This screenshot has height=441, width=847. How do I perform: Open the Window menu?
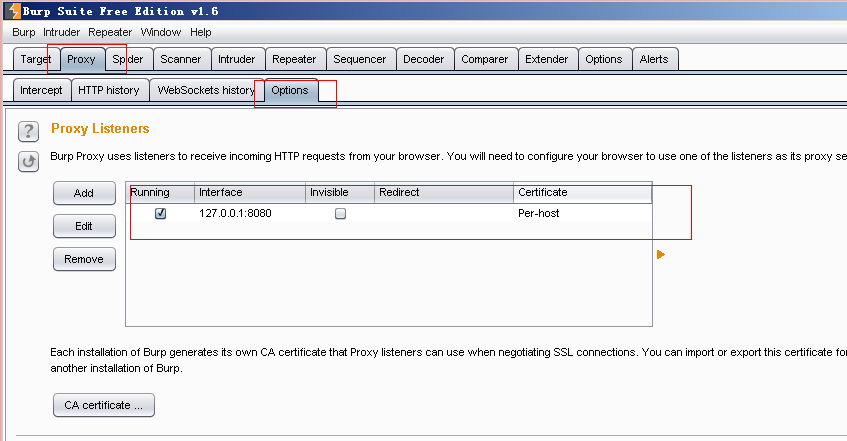pyautogui.click(x=161, y=32)
